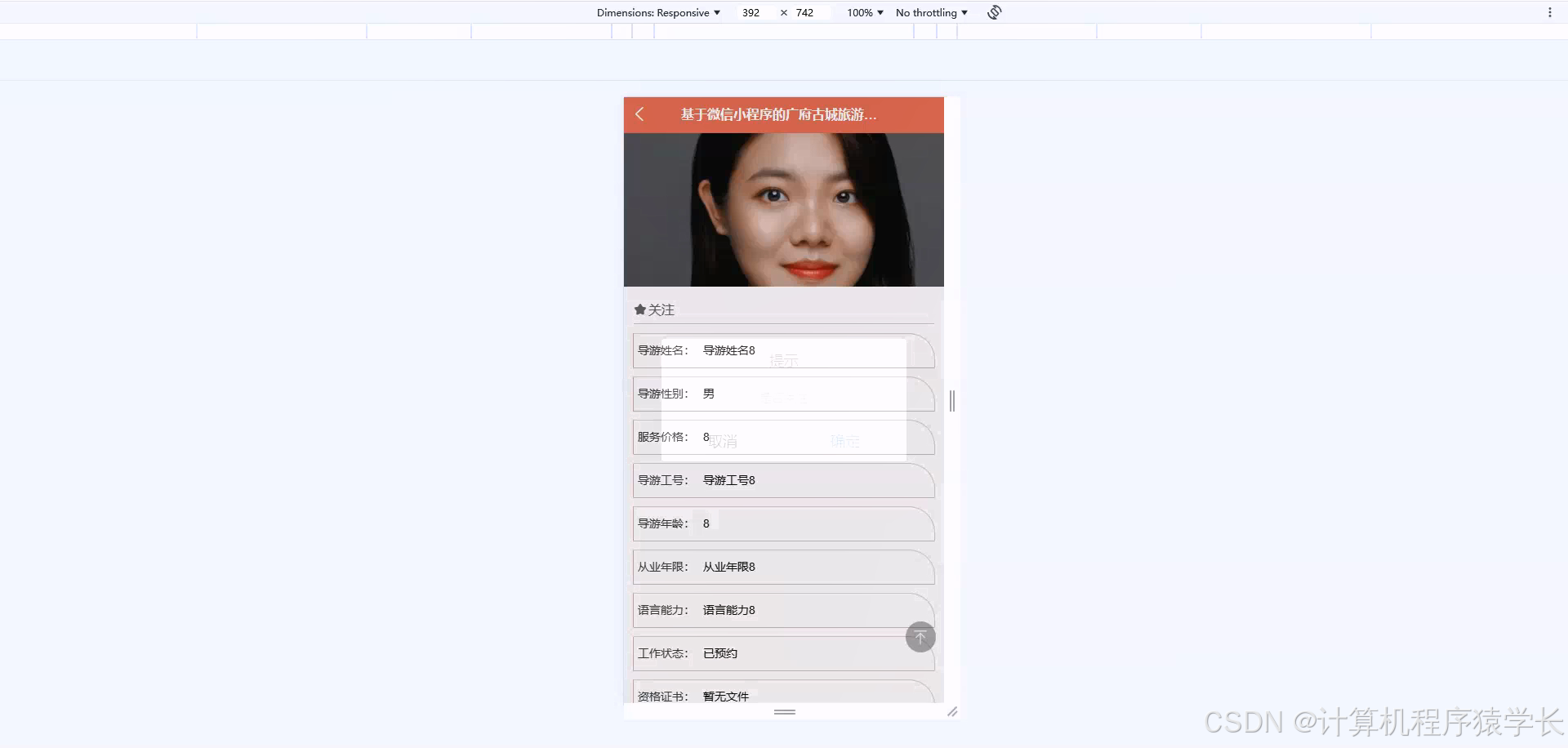Open the No throttling dropdown
The image size is (1568, 748).
(x=930, y=12)
